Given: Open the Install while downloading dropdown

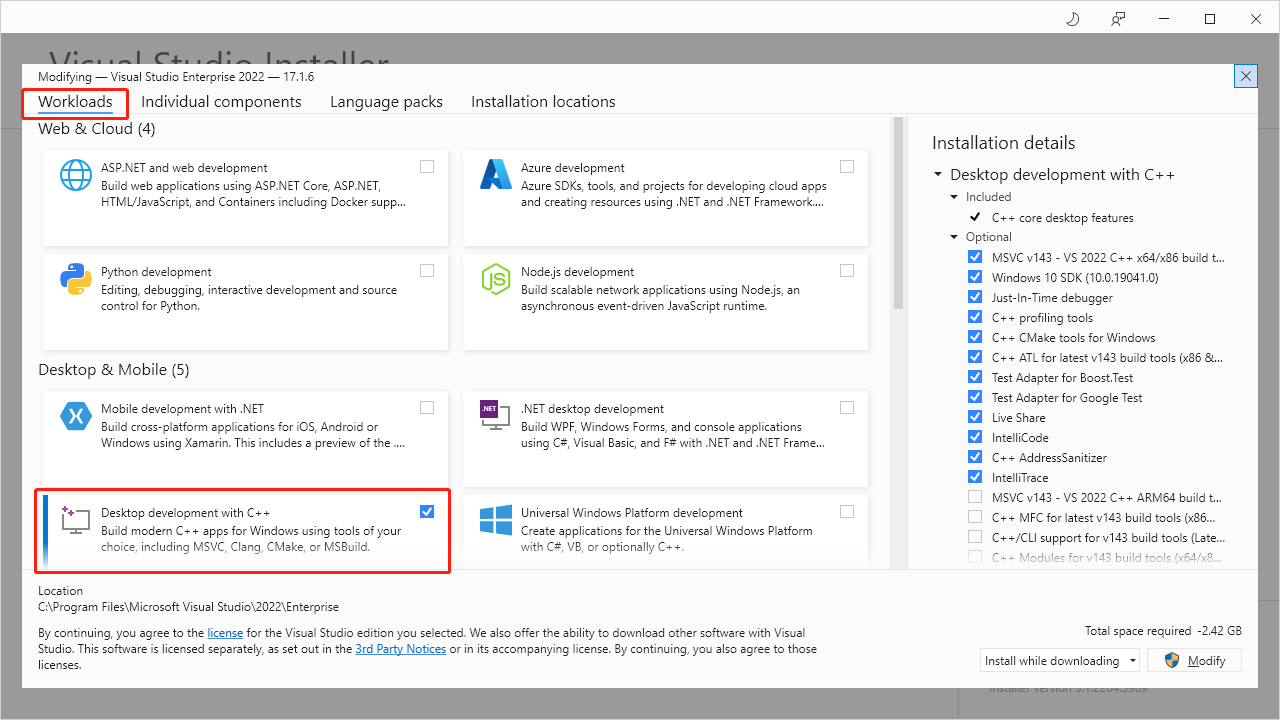Looking at the screenshot, I should click(1060, 661).
